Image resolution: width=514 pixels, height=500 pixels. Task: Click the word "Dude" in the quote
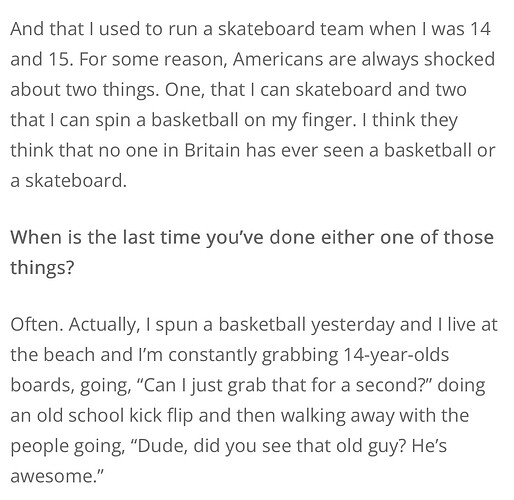click(161, 446)
